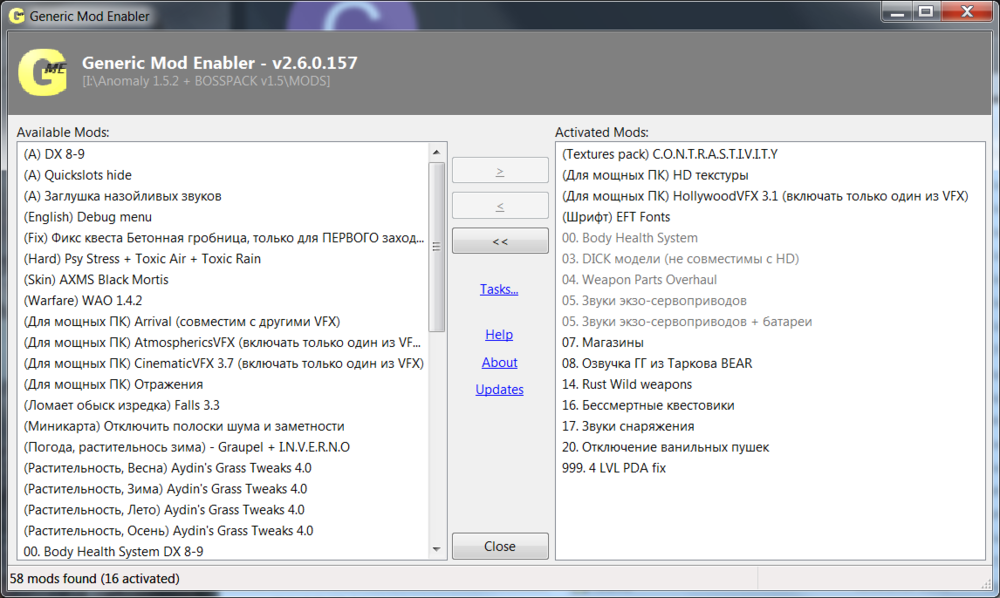Viewport: 1000px width, 598px height.
Task: Open the Tasks... link
Action: click(x=499, y=289)
